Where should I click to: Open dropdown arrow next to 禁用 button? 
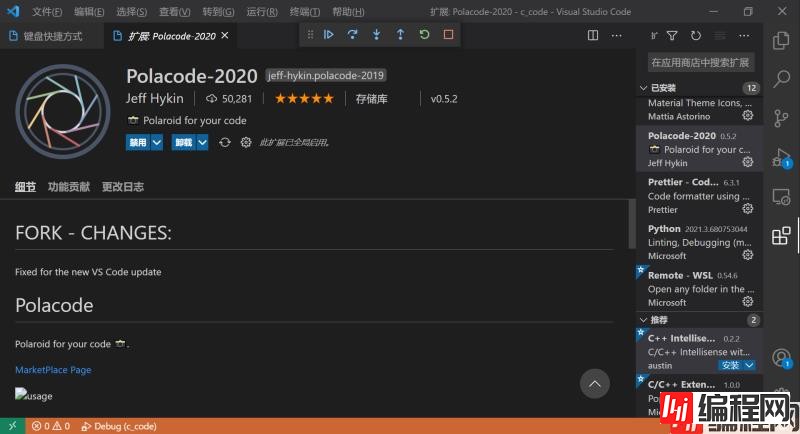(x=157, y=142)
